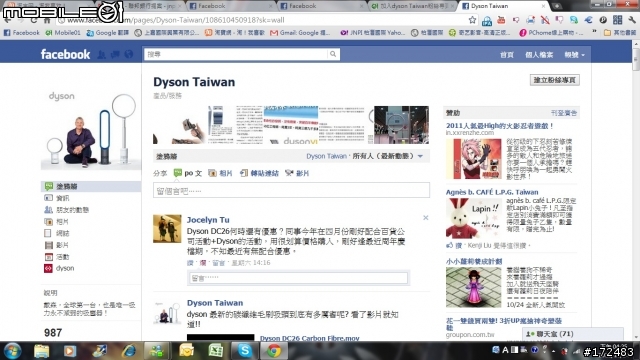Open Chrome from taskbar
Image resolution: width=640 pixels, height=360 pixels.
tap(274, 351)
